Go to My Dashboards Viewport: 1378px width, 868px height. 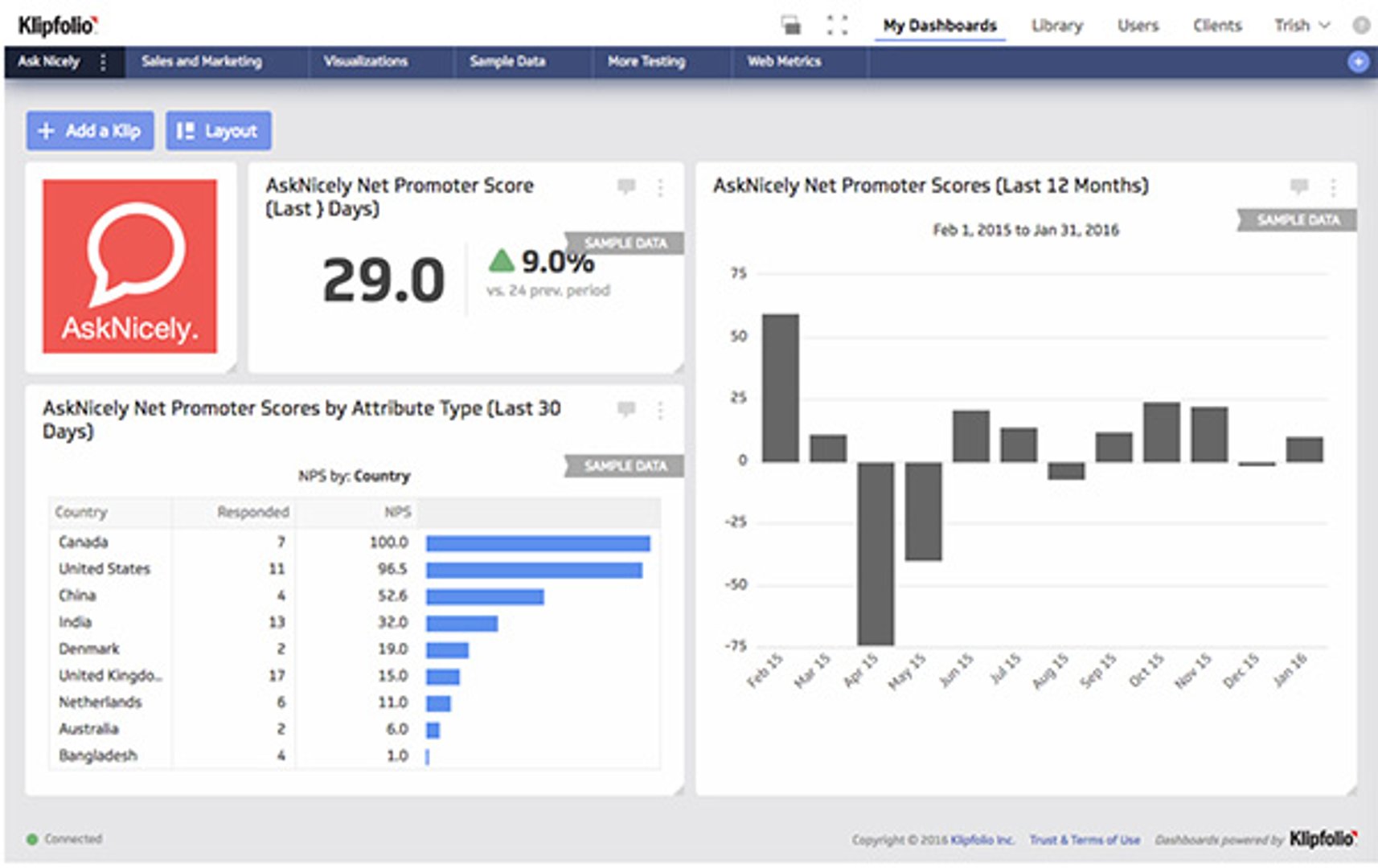click(x=940, y=25)
